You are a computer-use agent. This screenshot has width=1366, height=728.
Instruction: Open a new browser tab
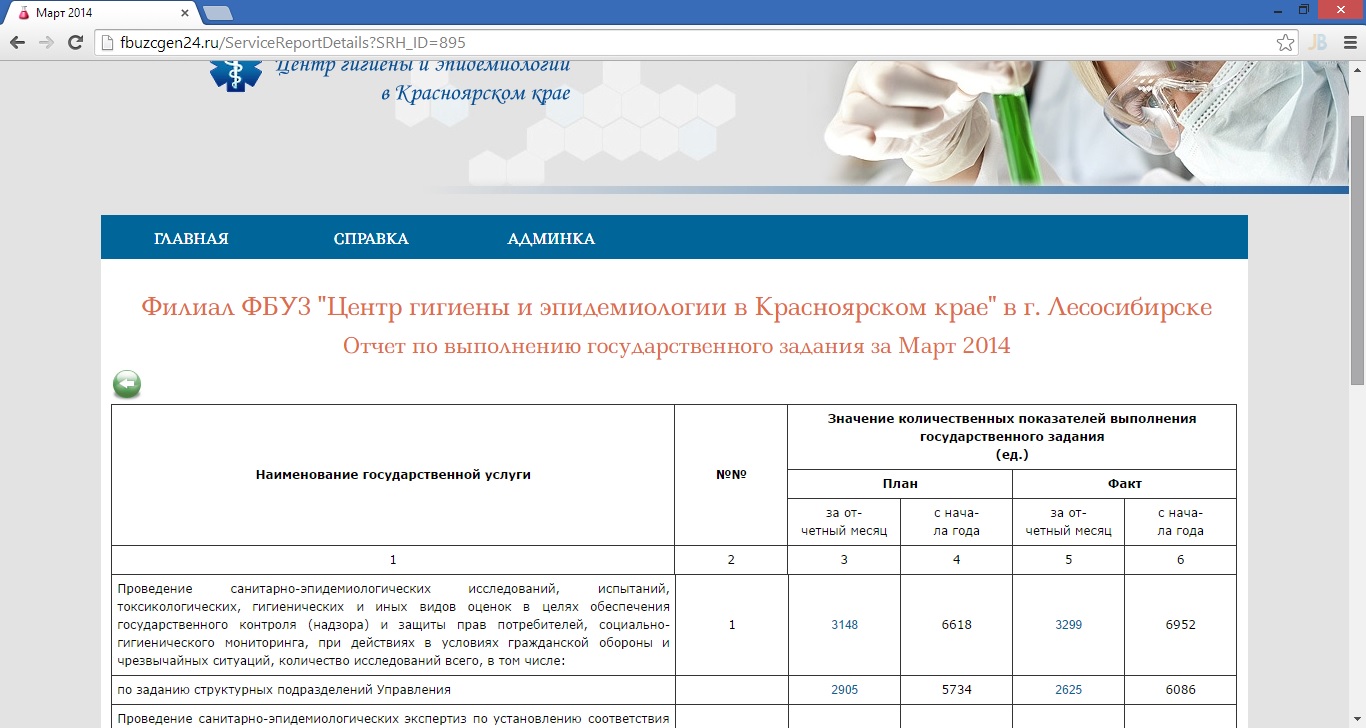[x=217, y=13]
